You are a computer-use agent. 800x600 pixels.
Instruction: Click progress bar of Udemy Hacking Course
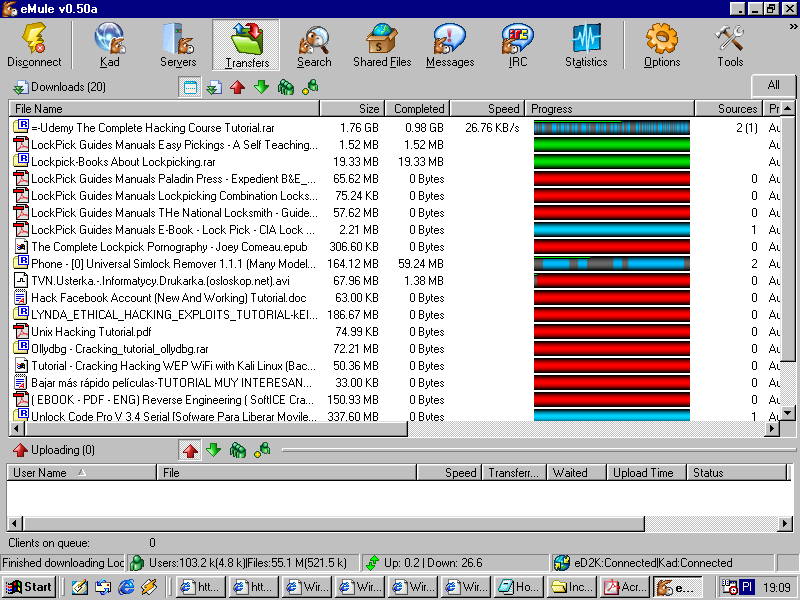[612, 128]
